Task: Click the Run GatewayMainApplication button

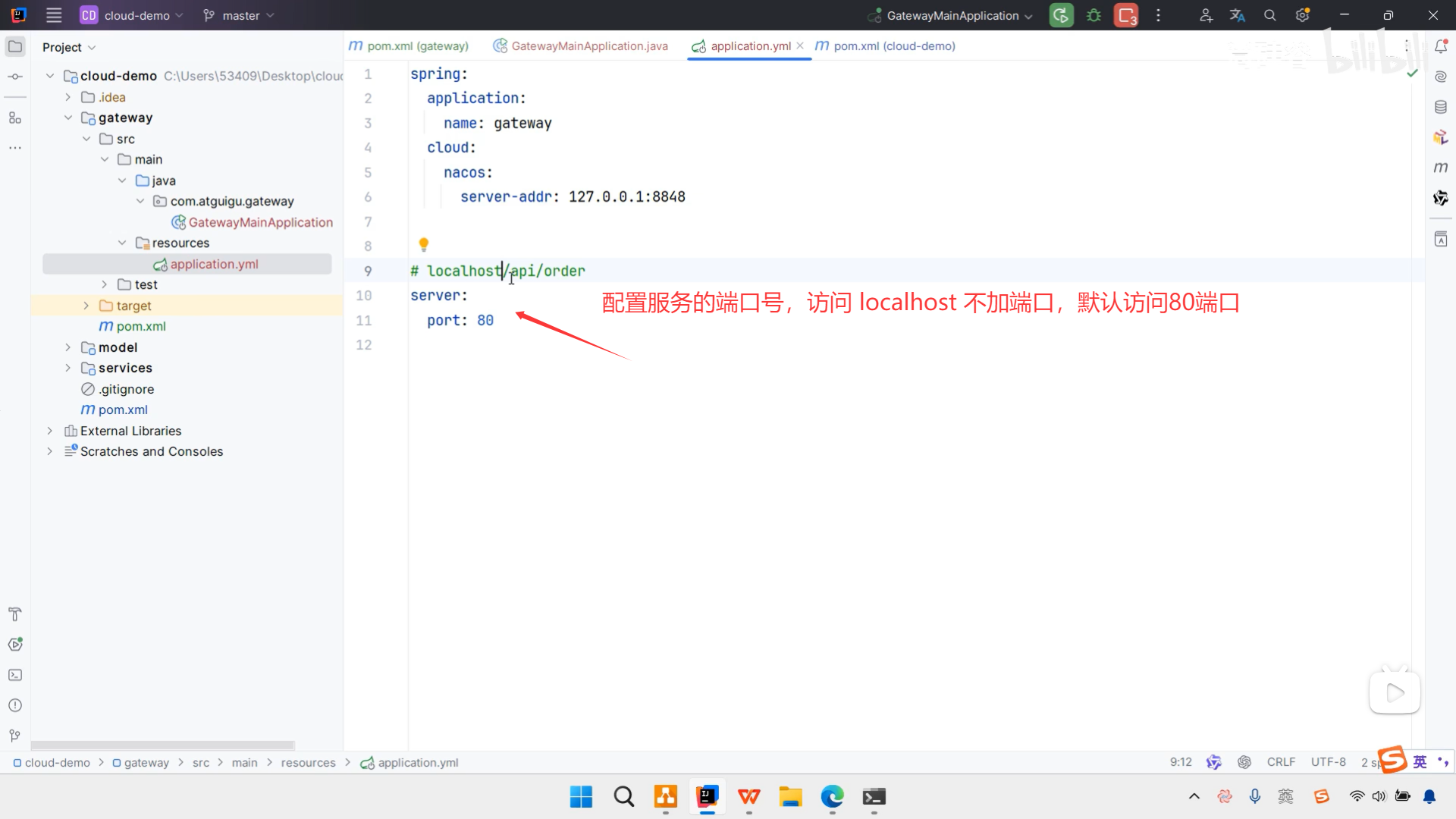Action: tap(1061, 15)
